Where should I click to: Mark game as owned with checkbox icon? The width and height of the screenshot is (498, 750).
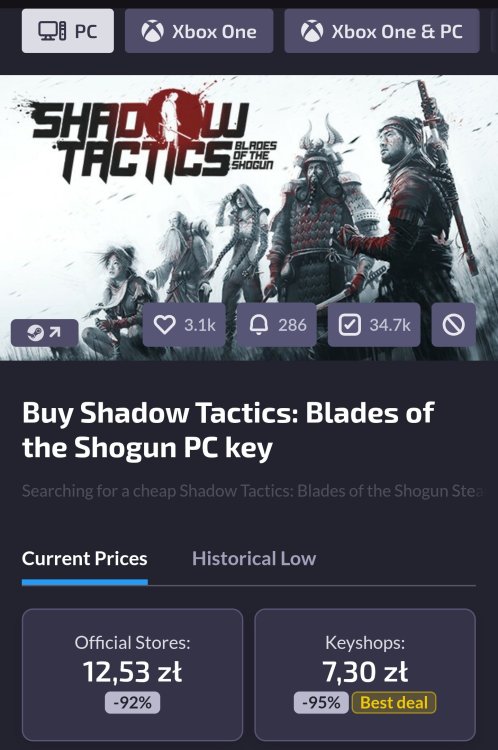(349, 325)
